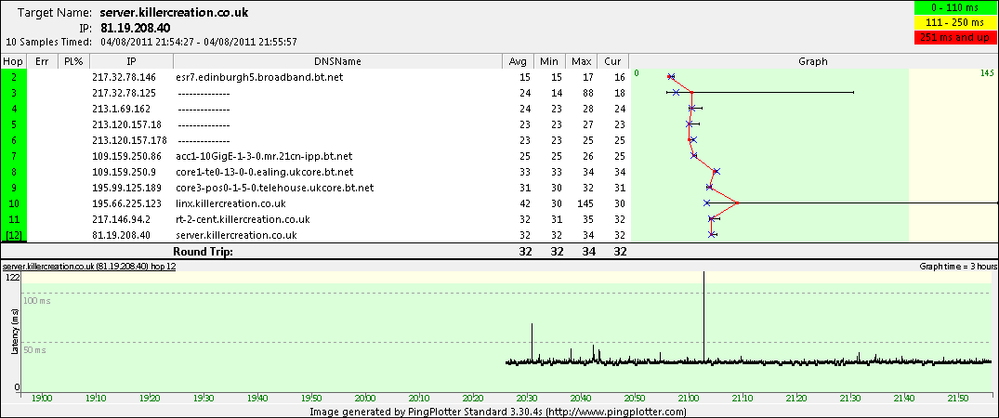Click IP address 217.32.78.146
The height and width of the screenshot is (418, 999).
pos(123,77)
